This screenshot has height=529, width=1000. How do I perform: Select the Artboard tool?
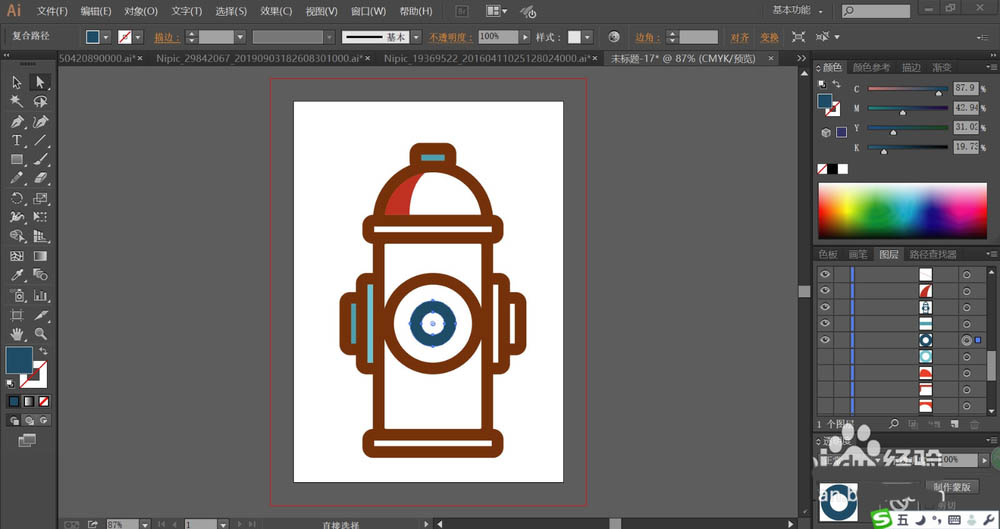(x=17, y=315)
